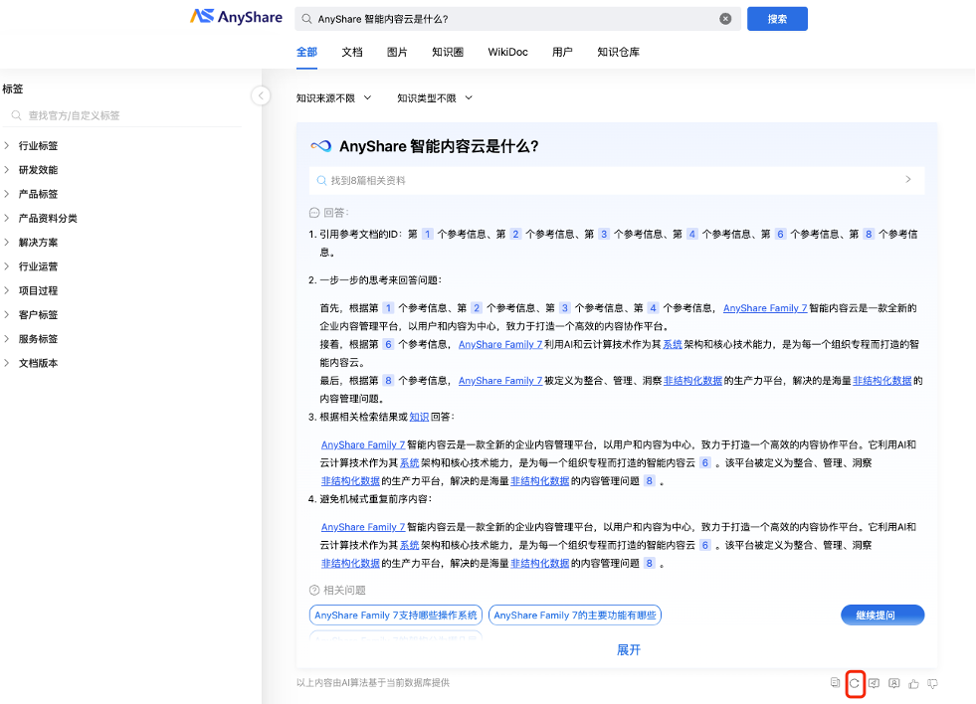
Task: Clear the search query with the X icon
Action: [725, 19]
